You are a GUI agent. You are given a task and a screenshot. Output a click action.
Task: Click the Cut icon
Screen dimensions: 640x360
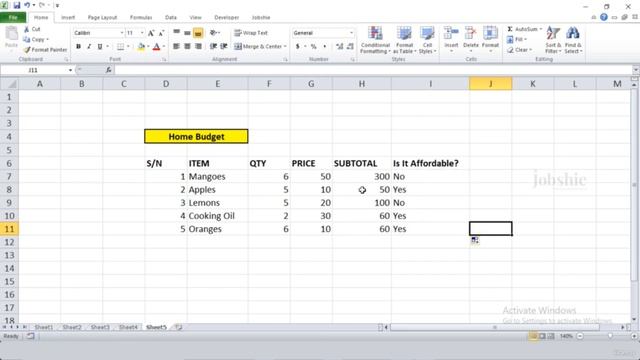click(x=27, y=29)
